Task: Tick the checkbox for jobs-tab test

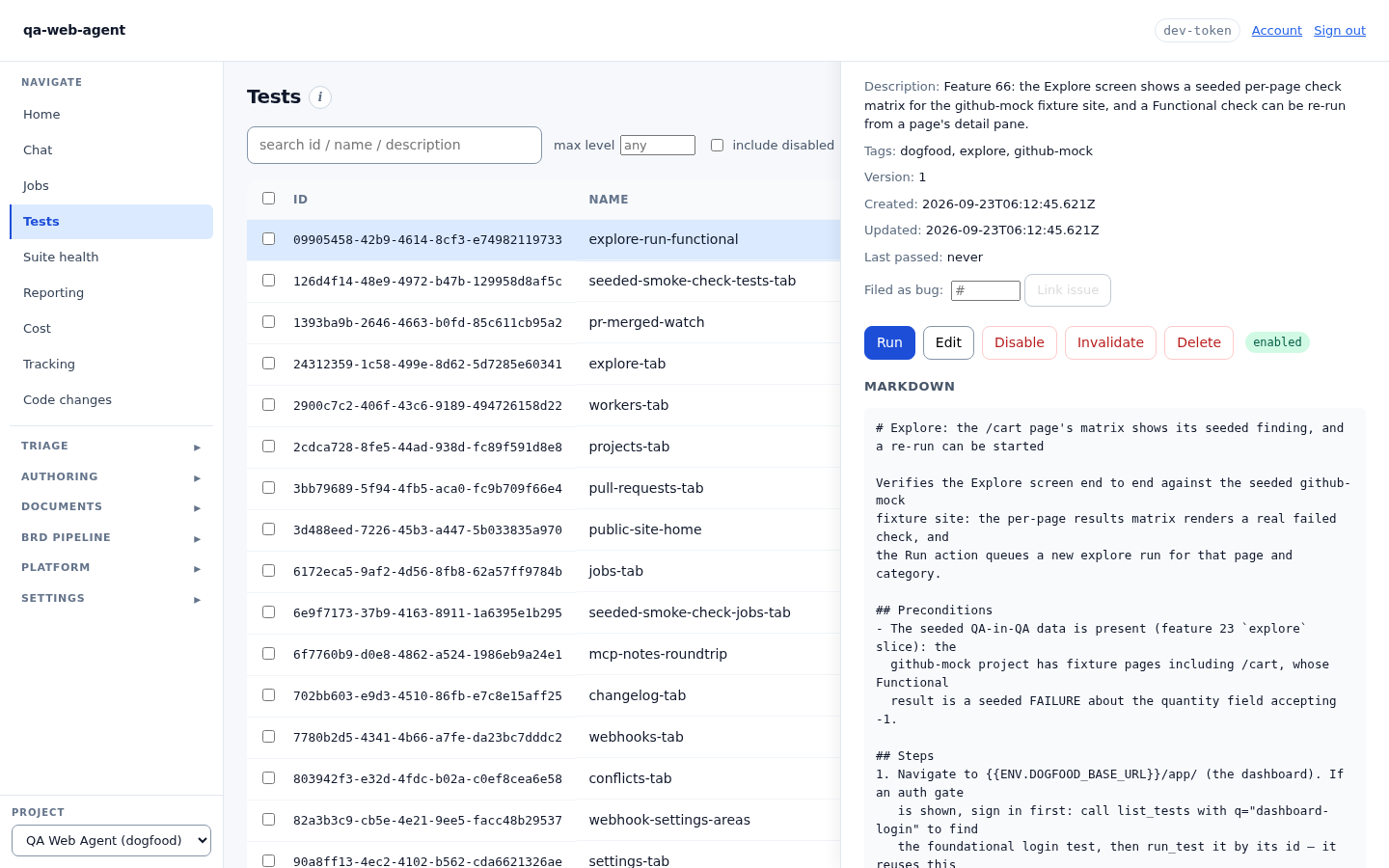Action: click(268, 571)
